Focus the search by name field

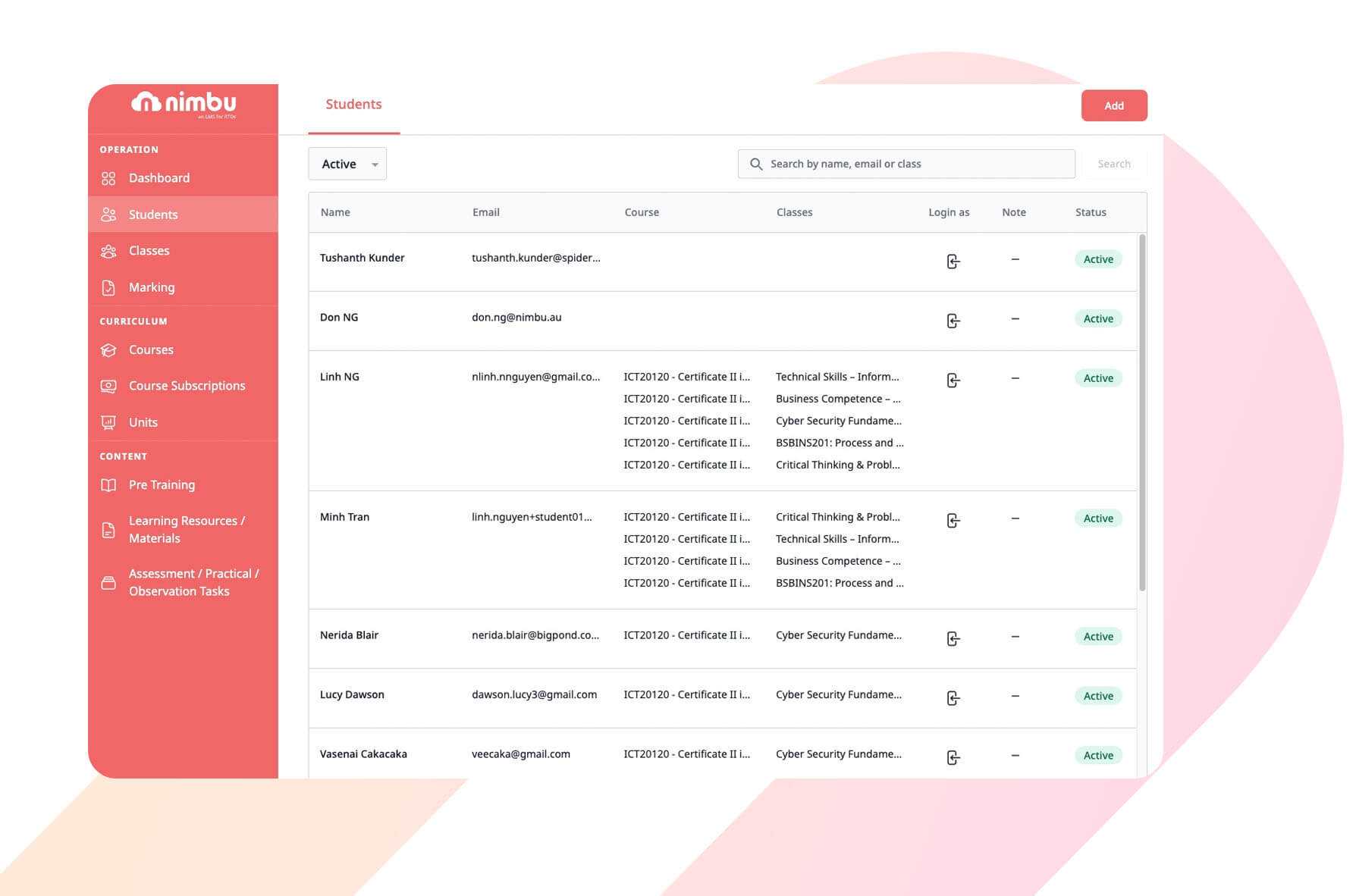click(918, 164)
